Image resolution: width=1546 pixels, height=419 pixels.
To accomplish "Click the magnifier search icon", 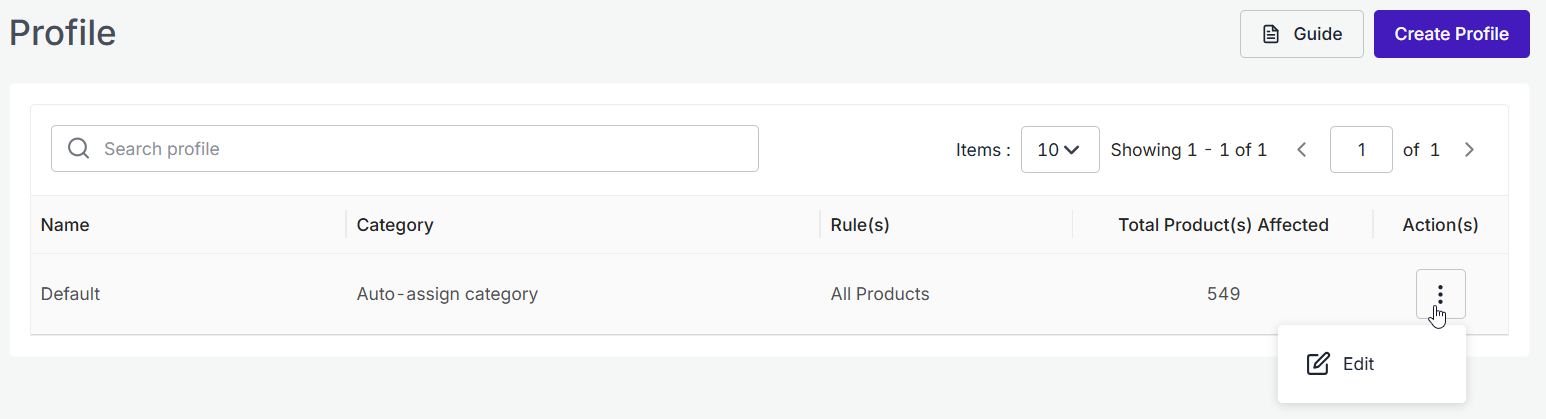I will point(79,149).
